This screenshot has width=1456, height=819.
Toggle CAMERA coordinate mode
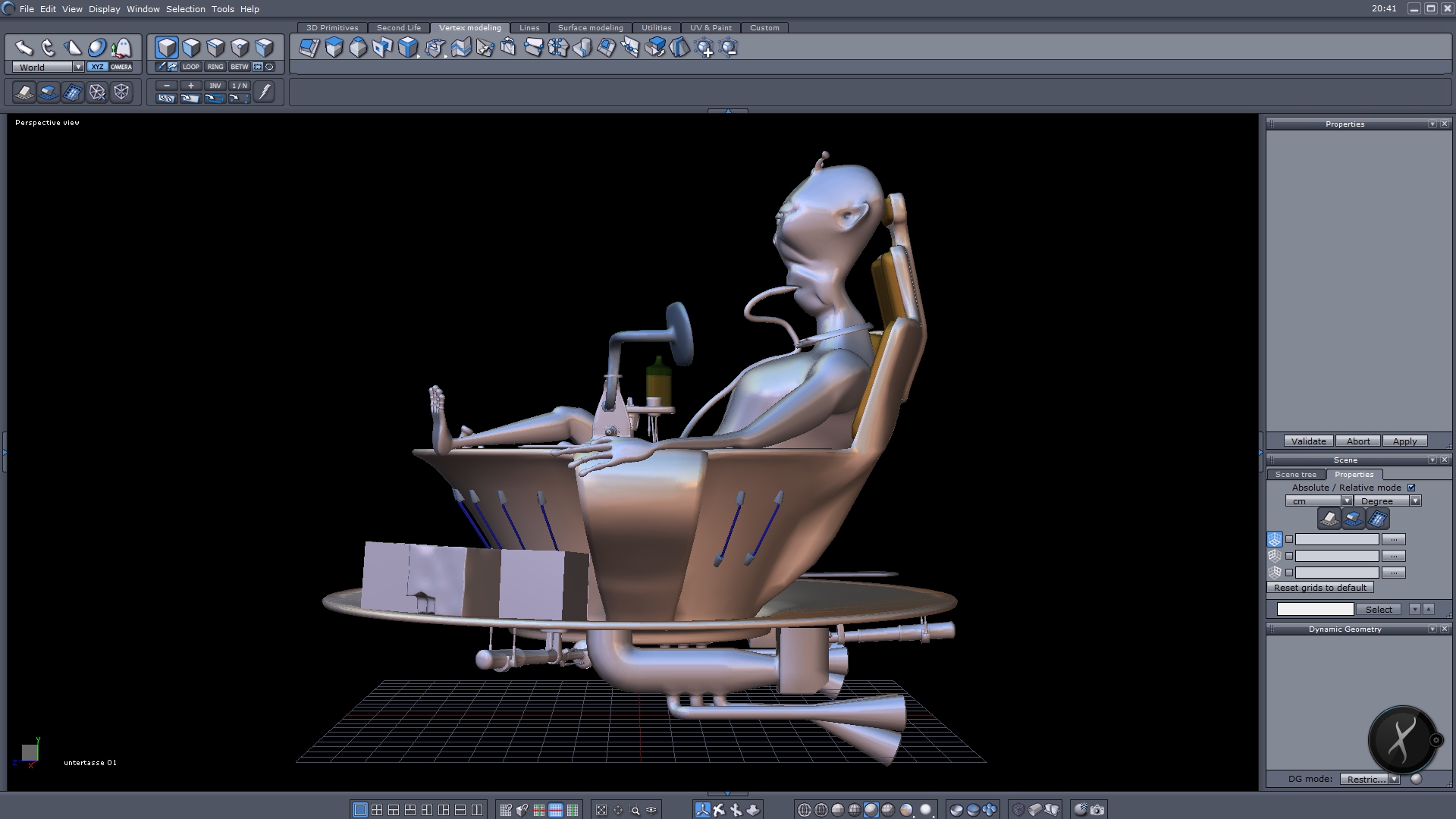(x=121, y=67)
